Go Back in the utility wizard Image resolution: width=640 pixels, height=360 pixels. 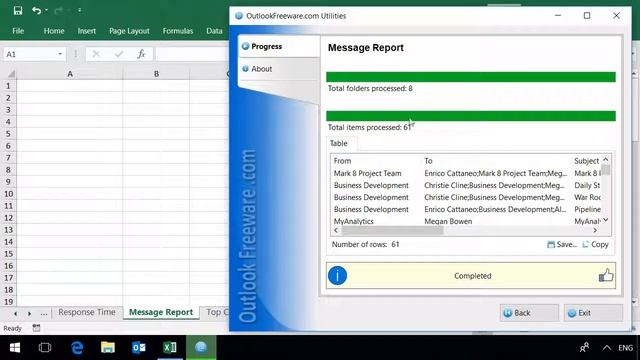(x=529, y=313)
